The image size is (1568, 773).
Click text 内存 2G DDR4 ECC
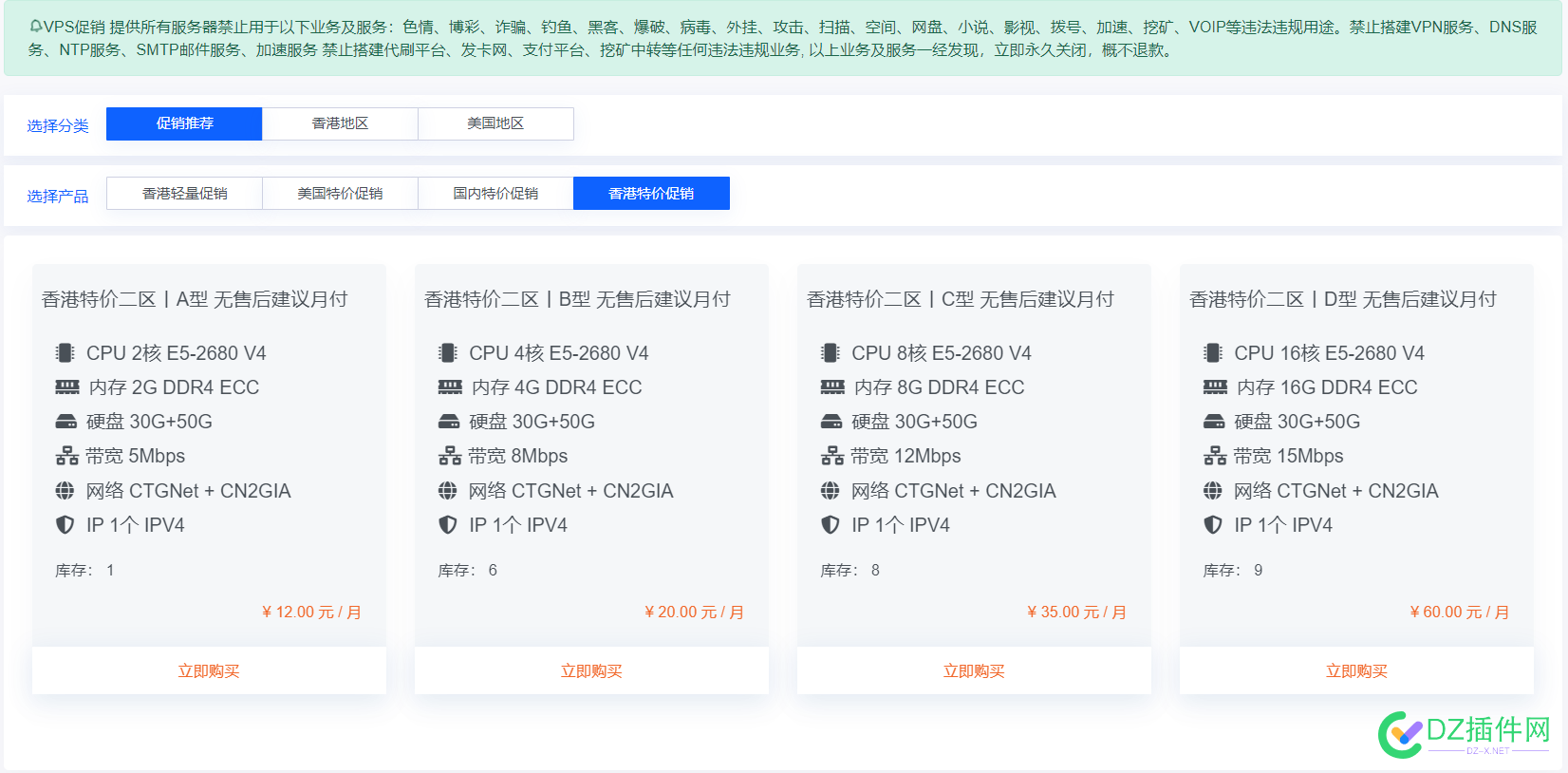(x=174, y=387)
